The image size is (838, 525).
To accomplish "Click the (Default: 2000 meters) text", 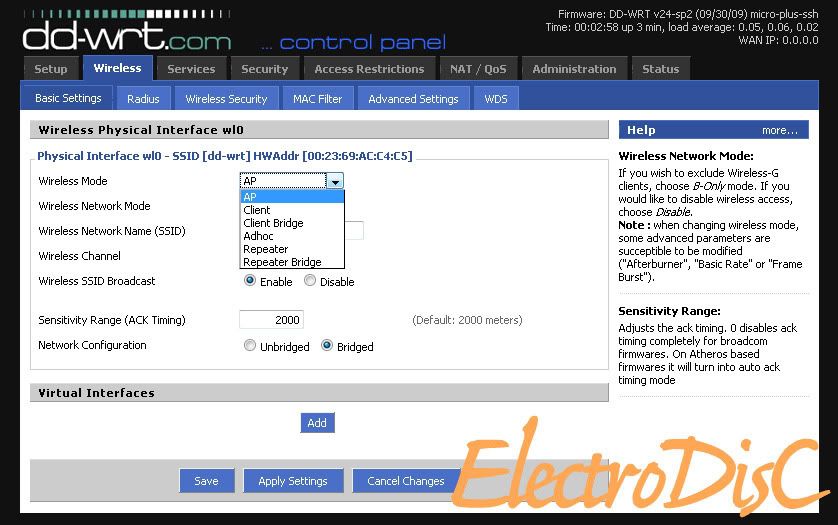I will coord(467,320).
